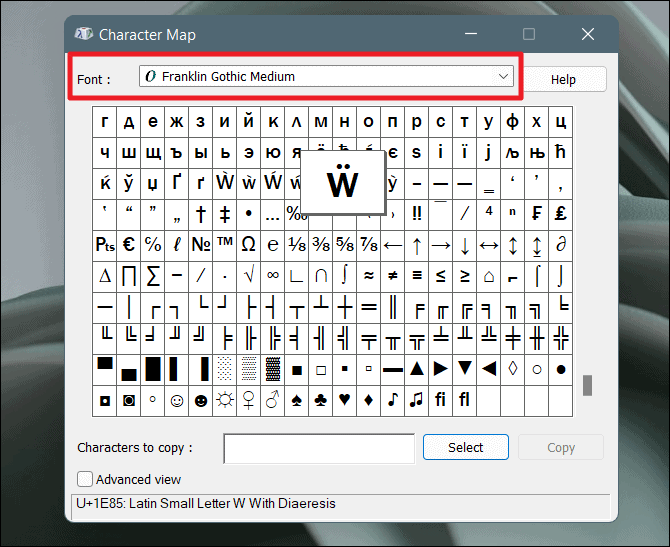Select the Franc ₣ currency sign

537,214
